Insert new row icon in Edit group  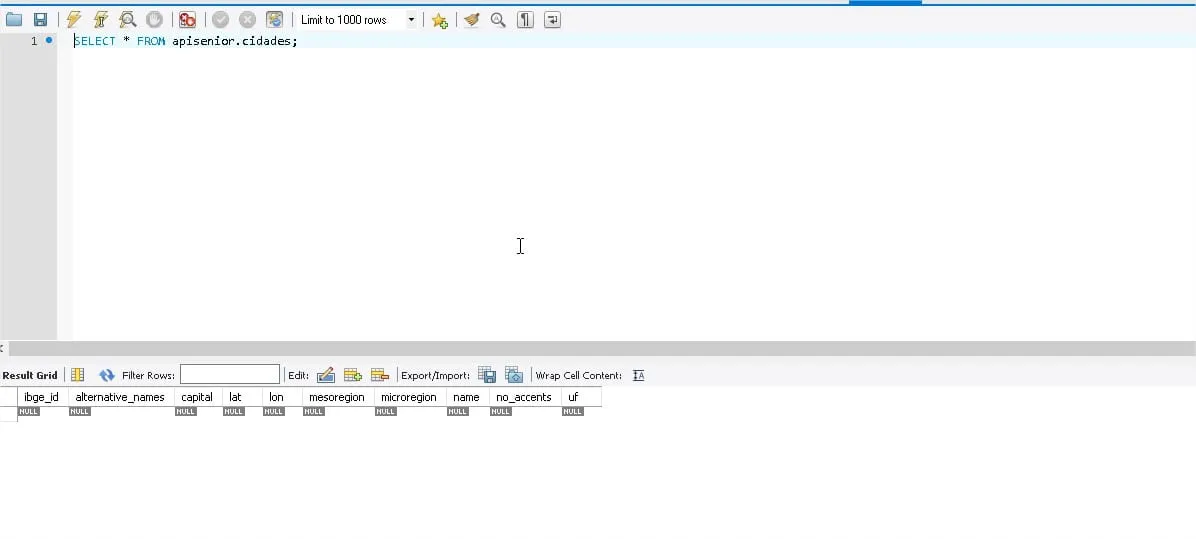(352, 375)
